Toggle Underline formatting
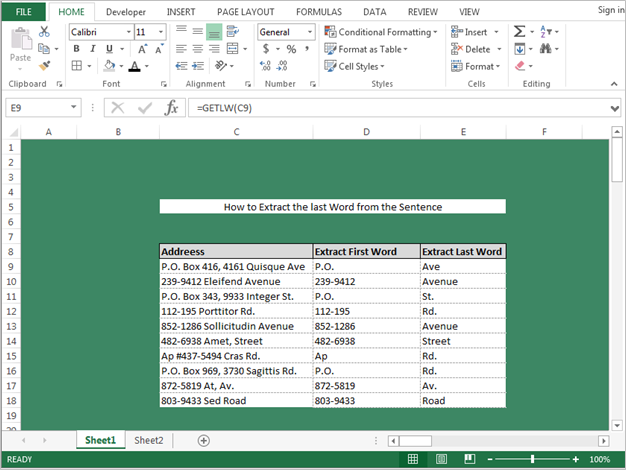The image size is (626, 470). (109, 49)
